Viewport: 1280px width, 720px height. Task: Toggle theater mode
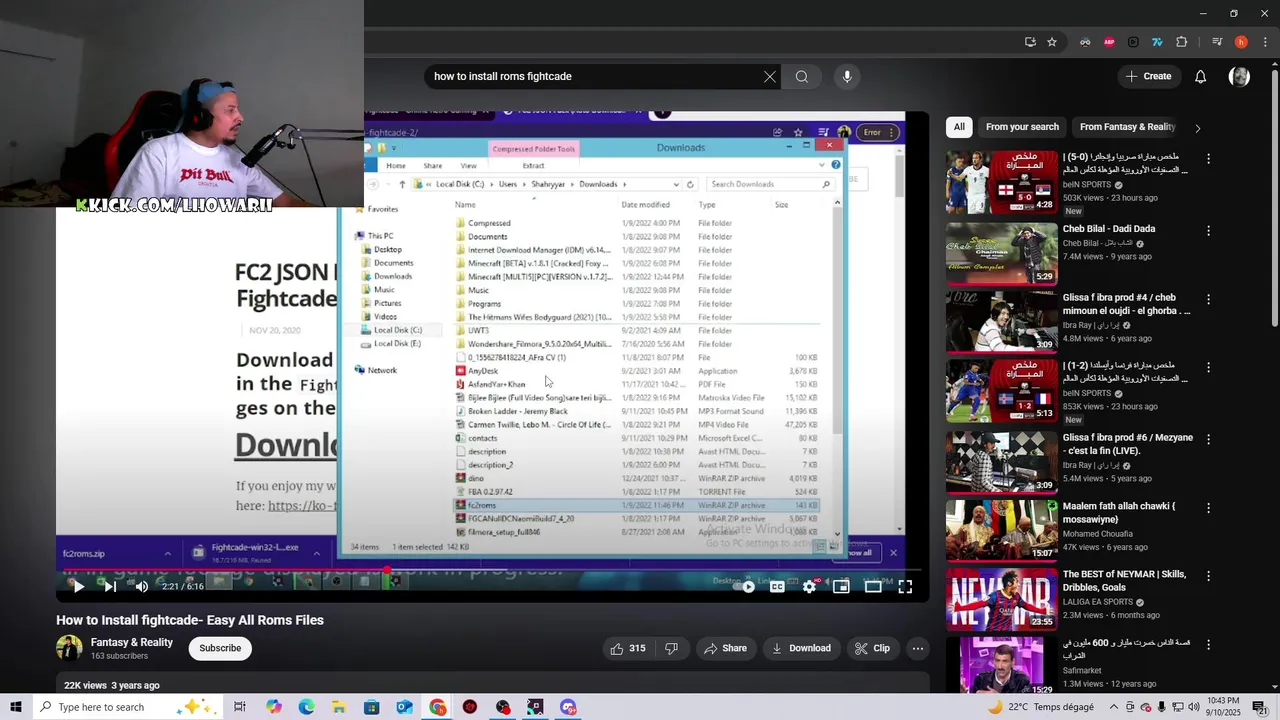[873, 587]
